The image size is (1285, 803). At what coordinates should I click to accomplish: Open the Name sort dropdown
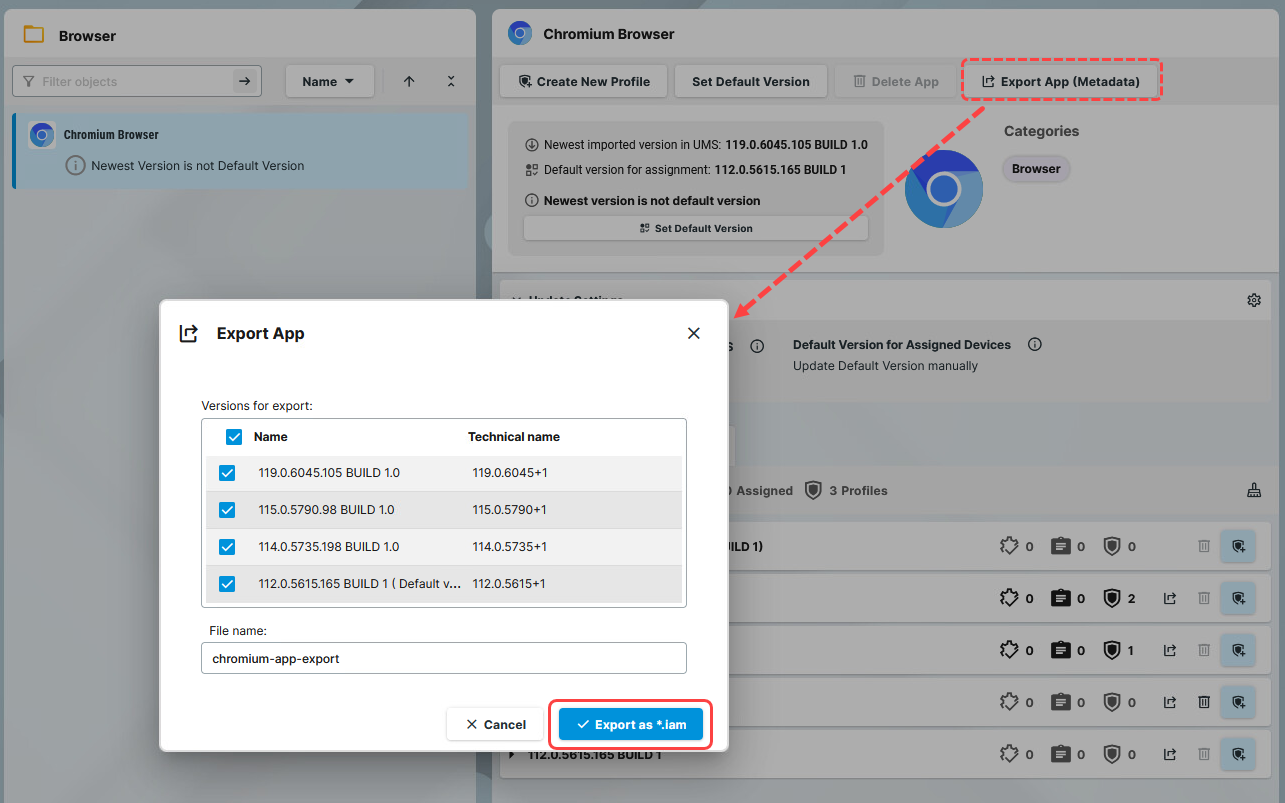[x=330, y=81]
